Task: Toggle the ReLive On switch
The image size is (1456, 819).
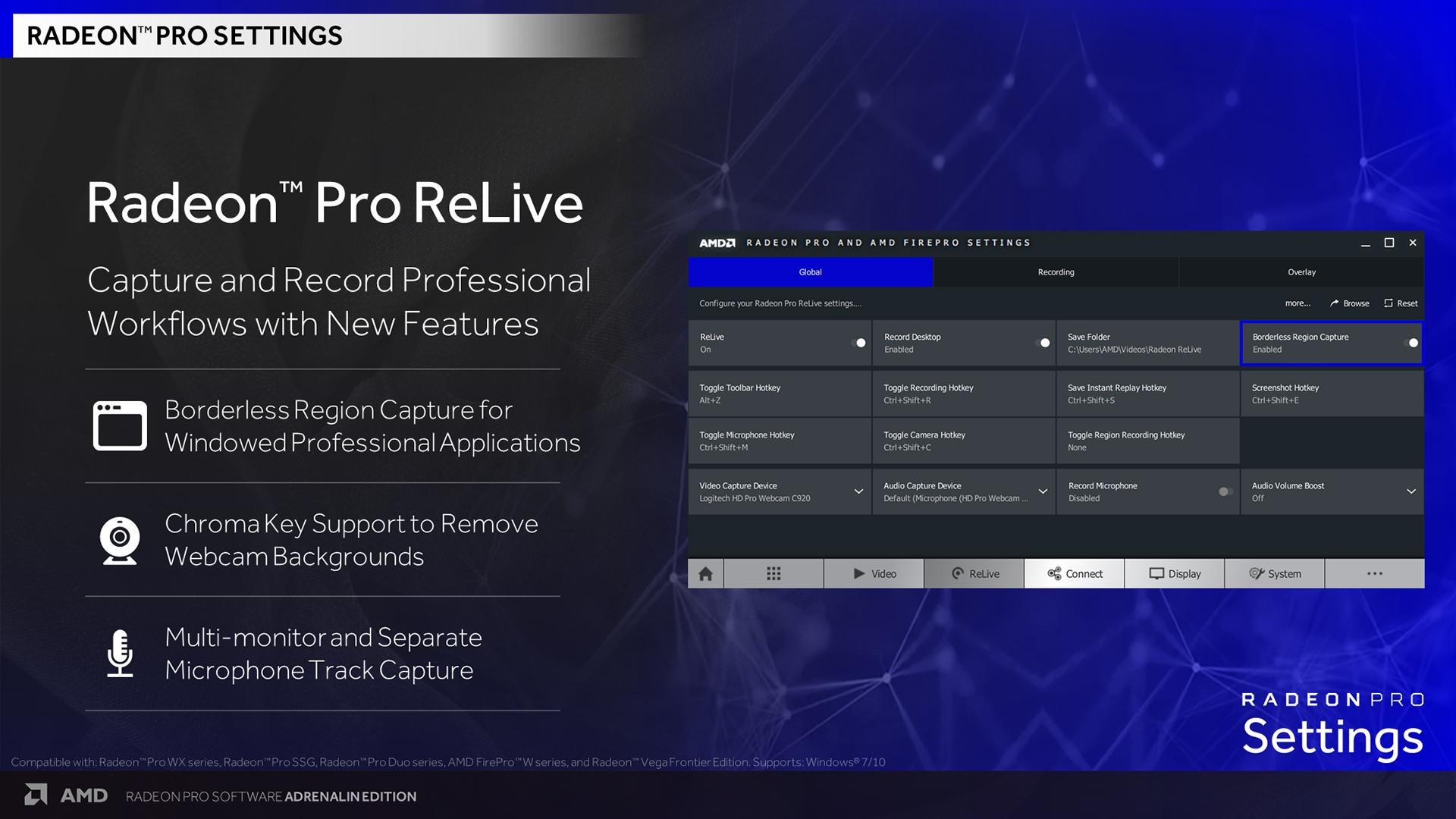Action: [859, 343]
